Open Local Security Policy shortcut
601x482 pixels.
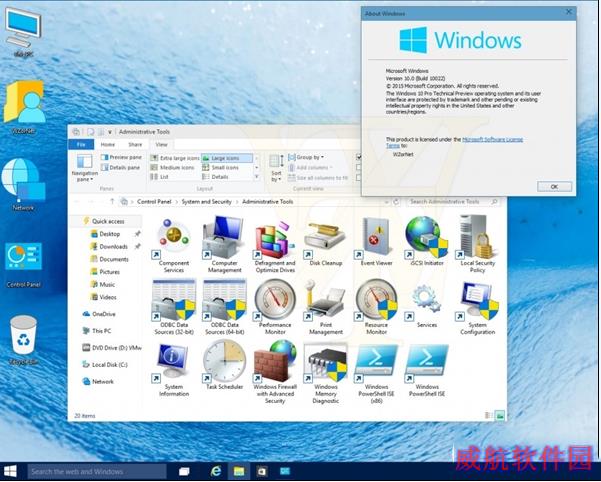click(x=477, y=244)
